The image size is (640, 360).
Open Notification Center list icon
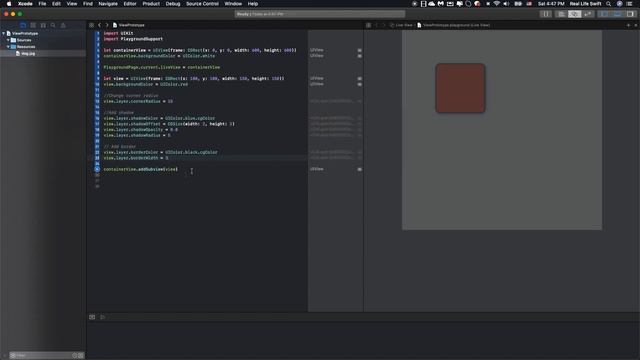(x=629, y=4)
